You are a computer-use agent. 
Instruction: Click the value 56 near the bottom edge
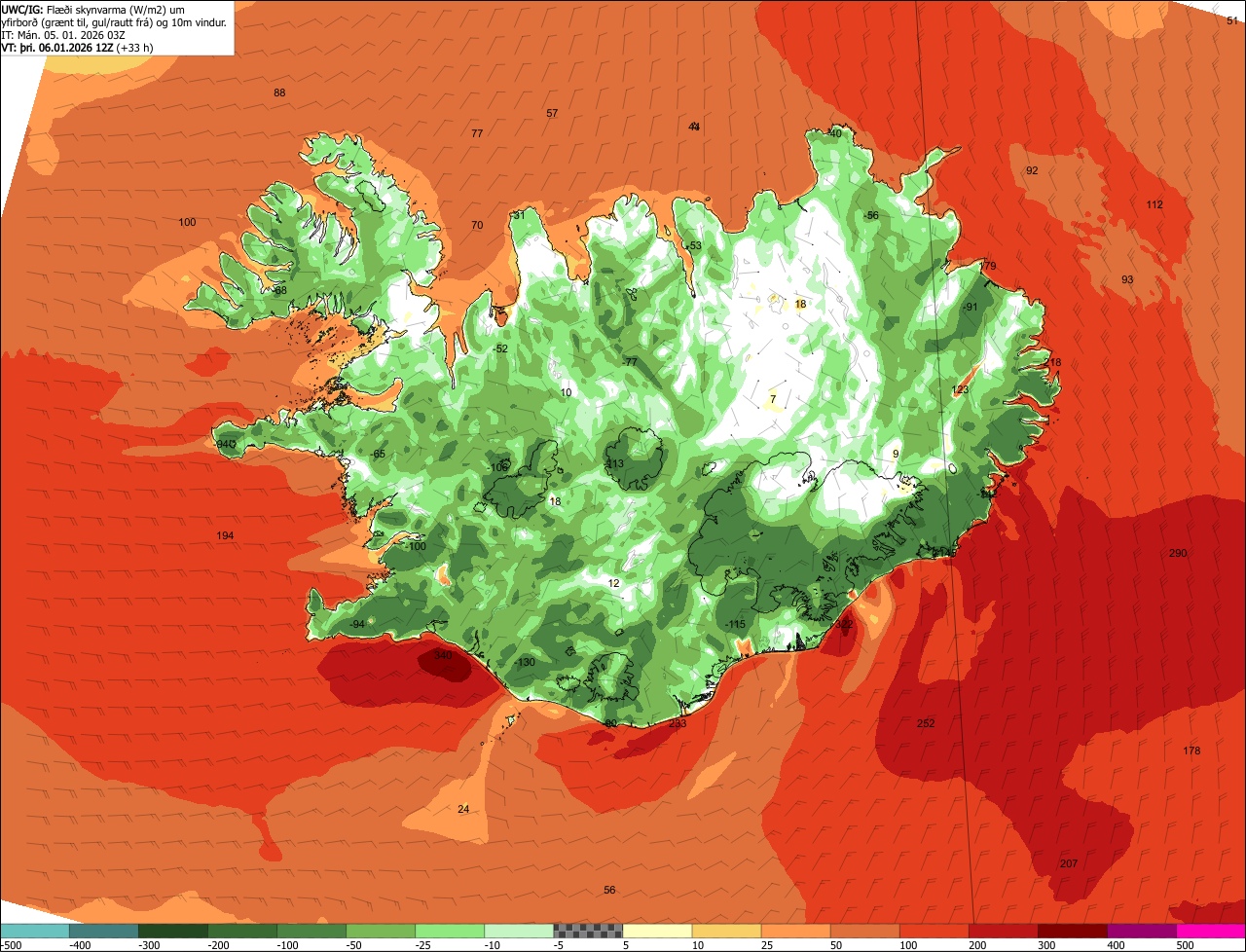pyautogui.click(x=609, y=891)
